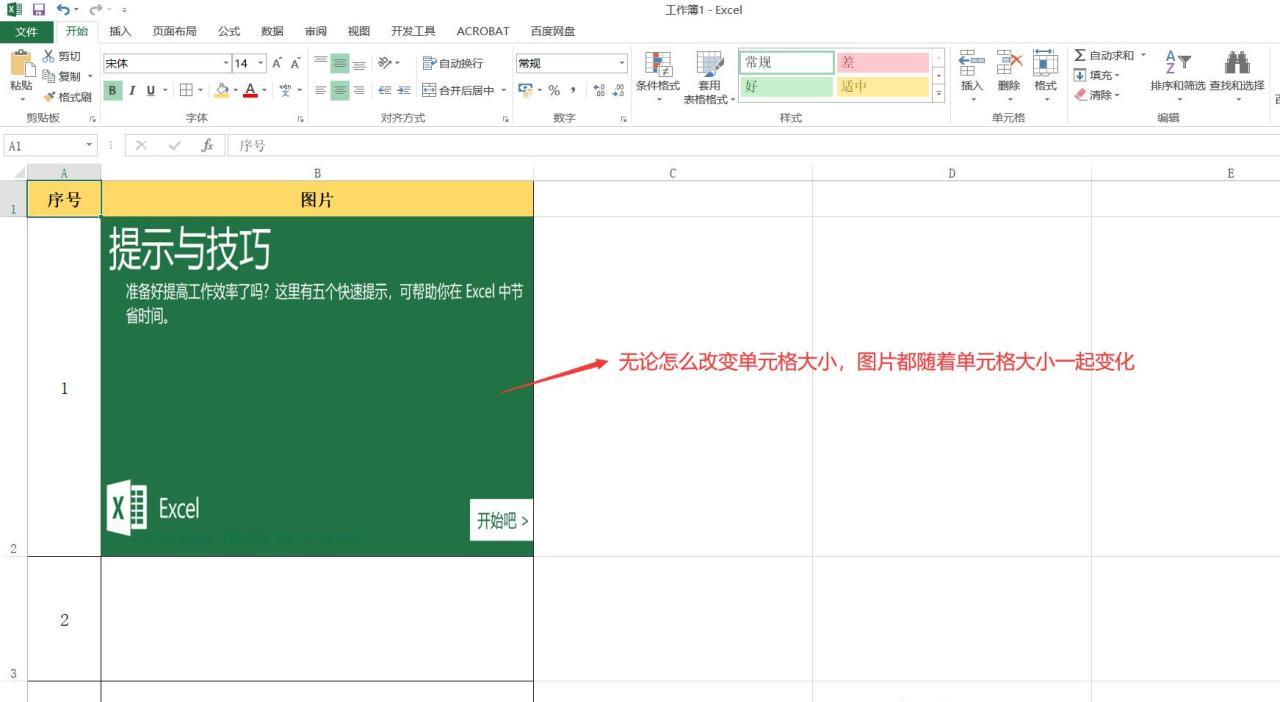Apply percent style
Screen dimensions: 1280x702
554,90
